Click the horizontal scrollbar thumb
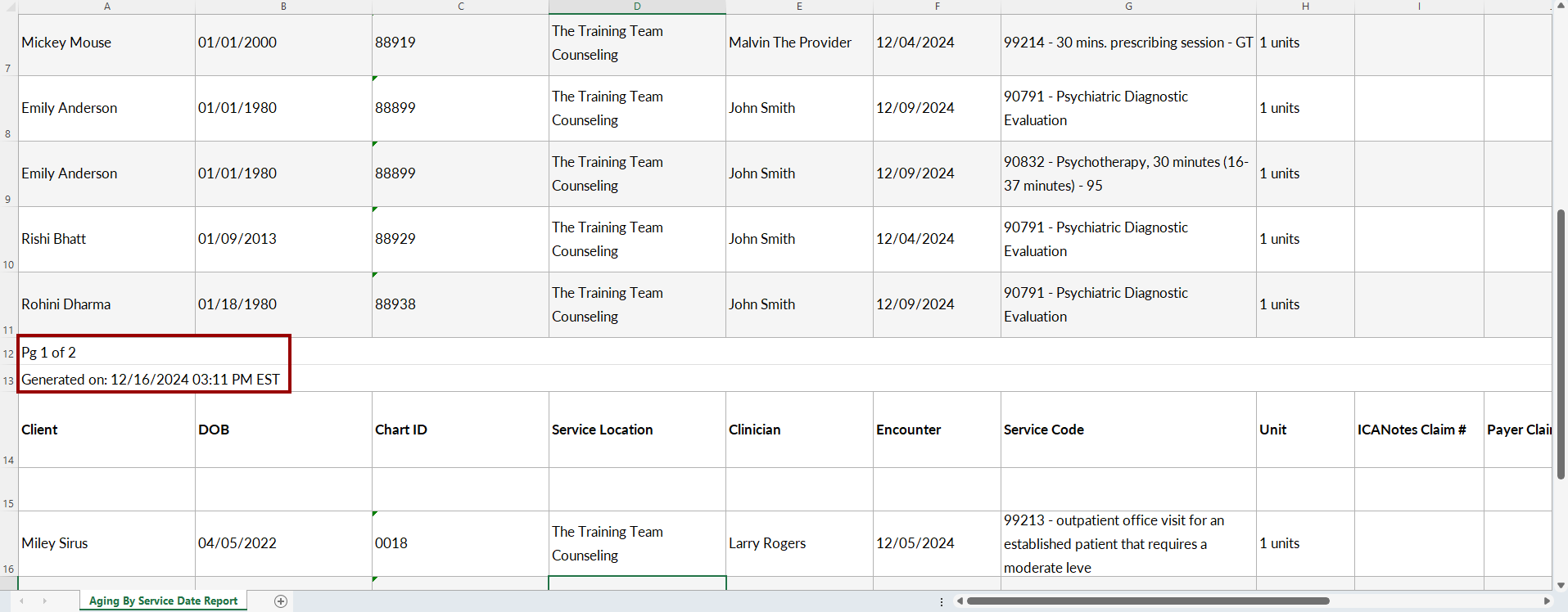Viewport: 1568px width, 612px height. [1146, 601]
